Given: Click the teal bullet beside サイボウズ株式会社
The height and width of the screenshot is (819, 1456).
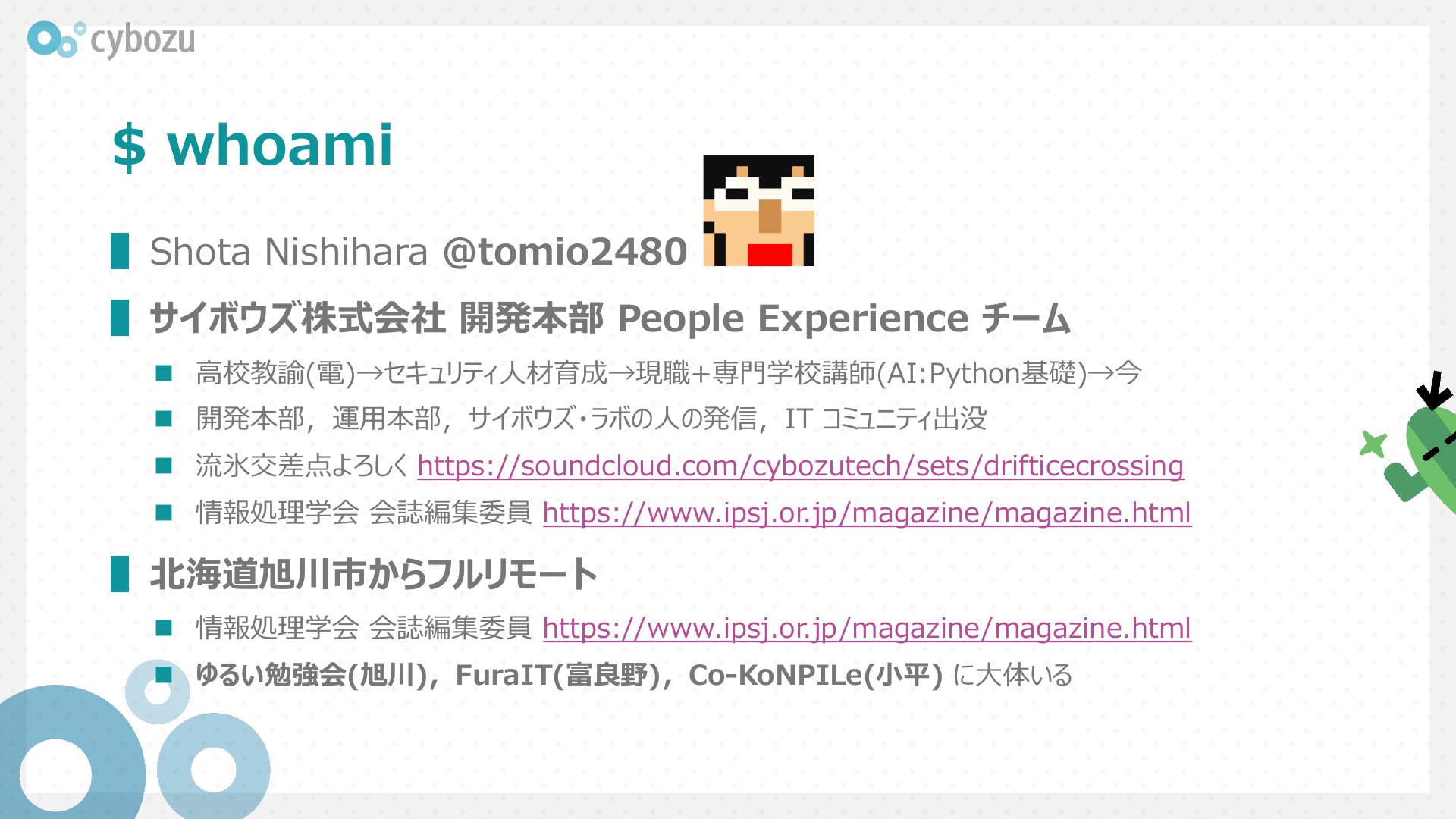Looking at the screenshot, I should pyautogui.click(x=120, y=318).
